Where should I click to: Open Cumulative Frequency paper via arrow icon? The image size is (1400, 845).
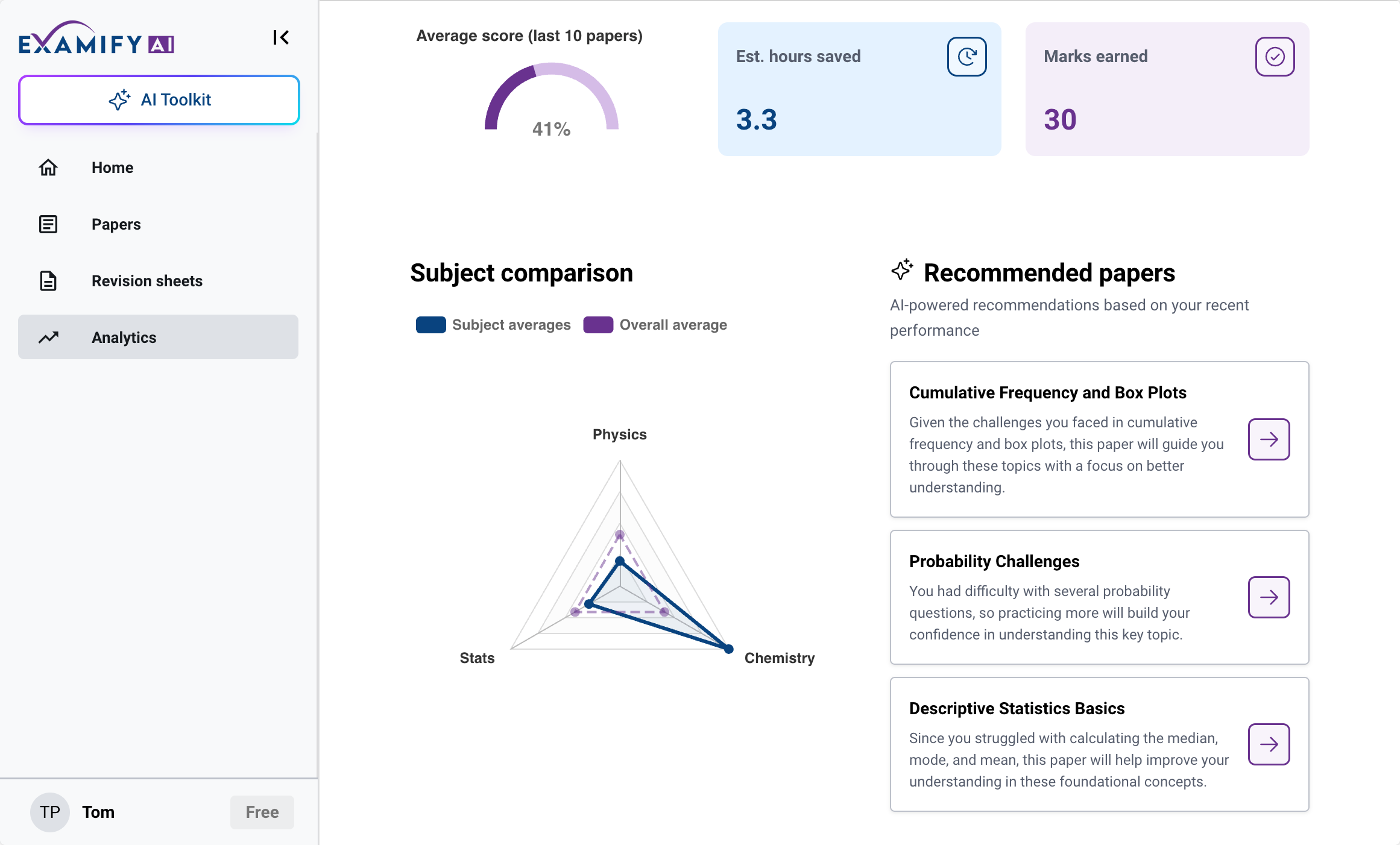[1269, 439]
